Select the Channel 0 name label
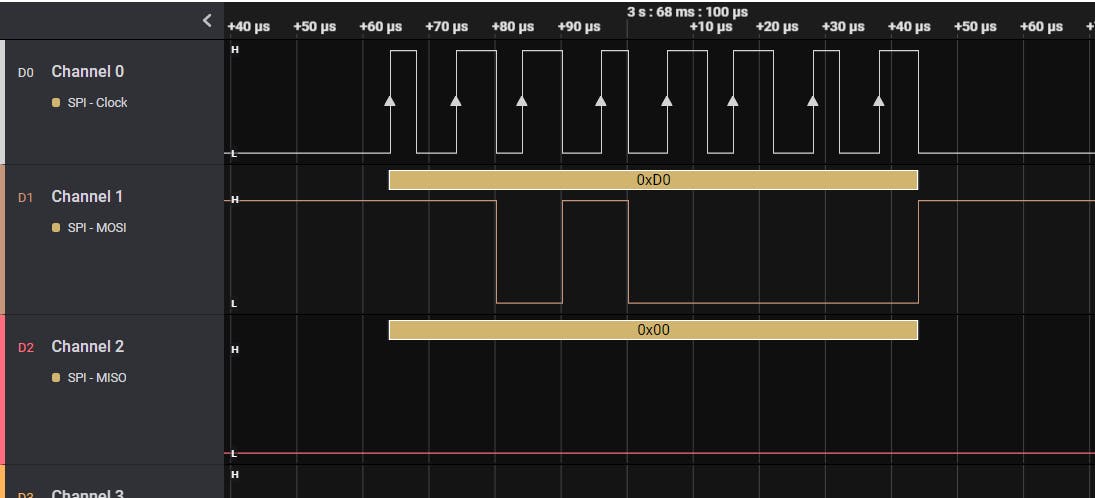 pyautogui.click(x=88, y=72)
